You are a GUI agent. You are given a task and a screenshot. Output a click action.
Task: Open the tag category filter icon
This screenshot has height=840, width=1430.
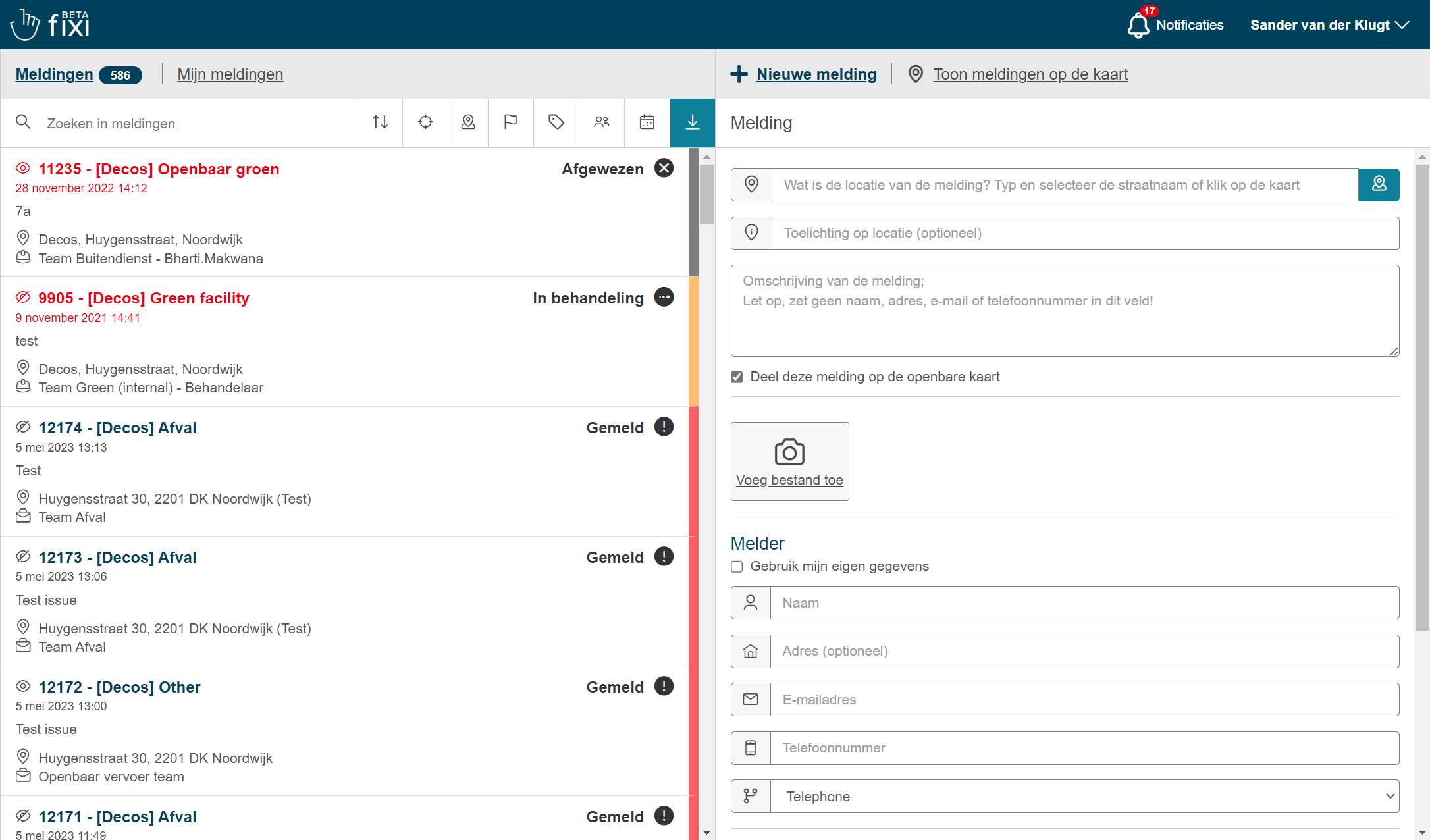tap(556, 122)
